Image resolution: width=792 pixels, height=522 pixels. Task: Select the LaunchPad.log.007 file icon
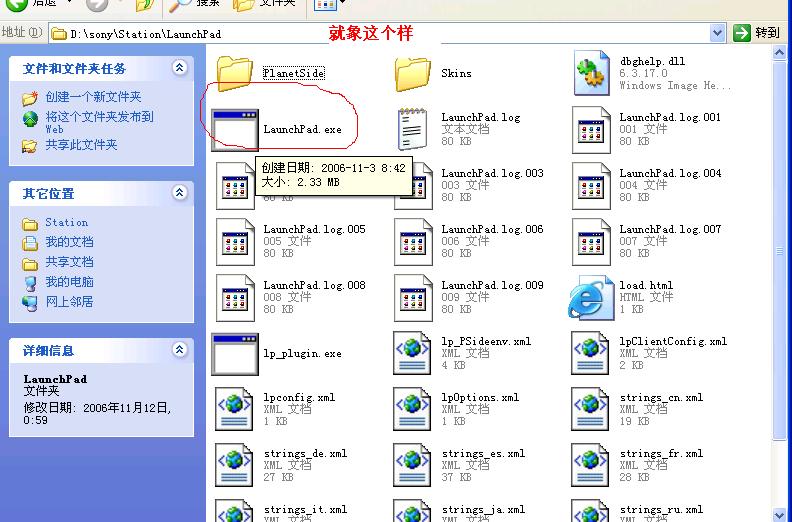(591, 242)
